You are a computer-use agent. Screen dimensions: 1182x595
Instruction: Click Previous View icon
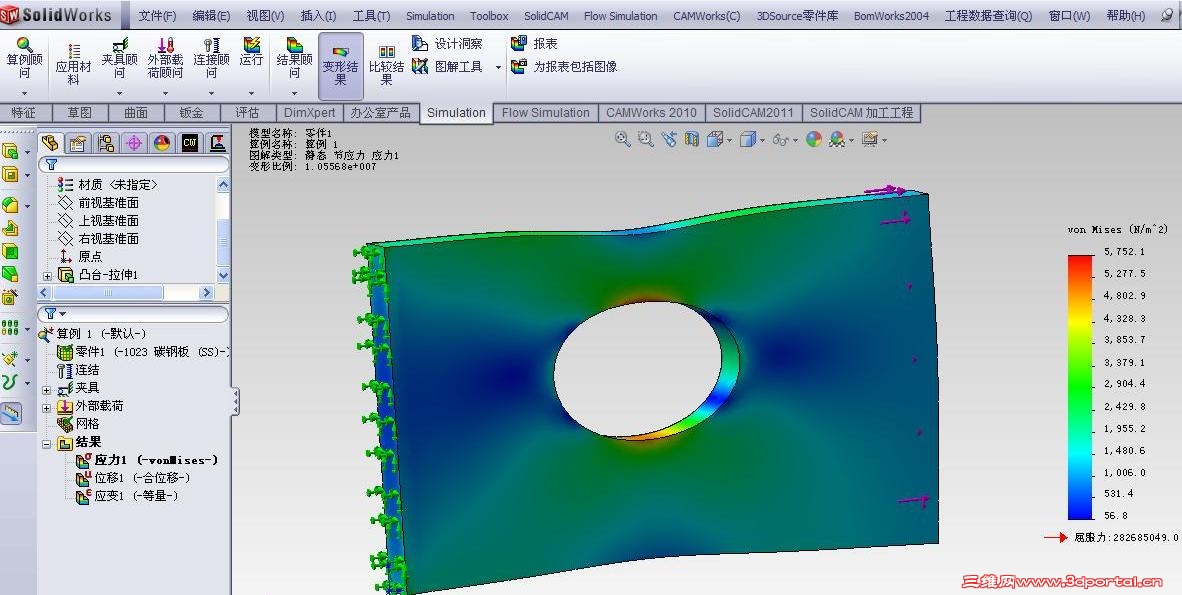tap(669, 139)
